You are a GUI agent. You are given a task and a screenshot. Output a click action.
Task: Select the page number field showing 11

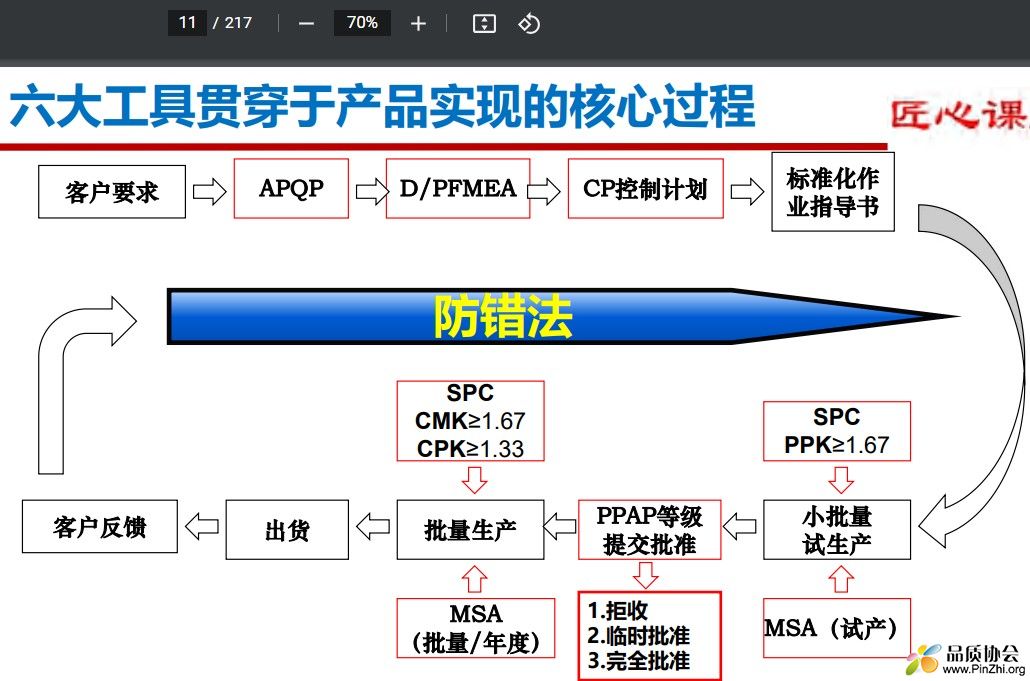click(x=187, y=23)
